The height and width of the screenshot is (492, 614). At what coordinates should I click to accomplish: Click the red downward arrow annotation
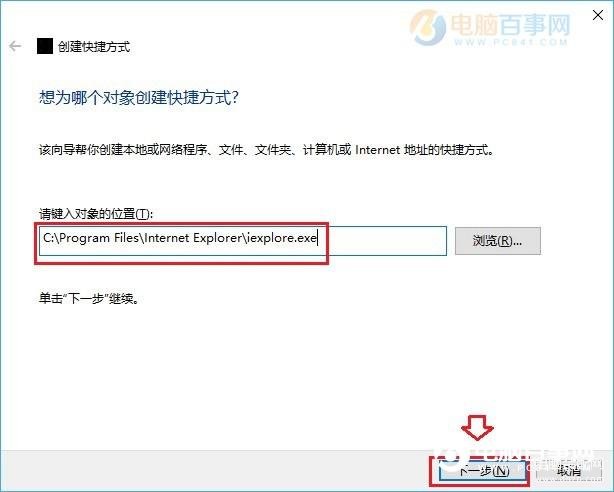[477, 427]
